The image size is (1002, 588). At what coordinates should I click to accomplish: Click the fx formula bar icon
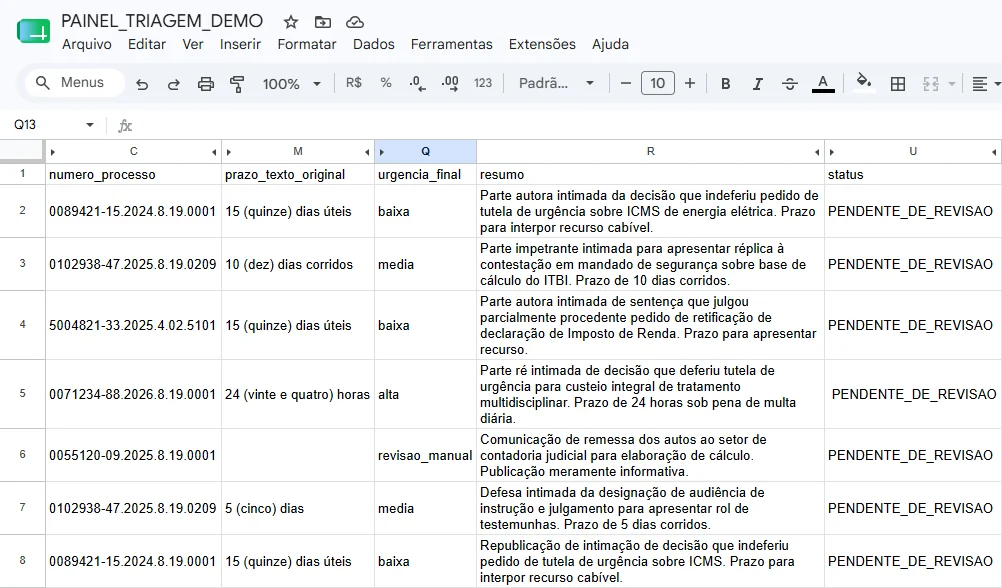[125, 125]
